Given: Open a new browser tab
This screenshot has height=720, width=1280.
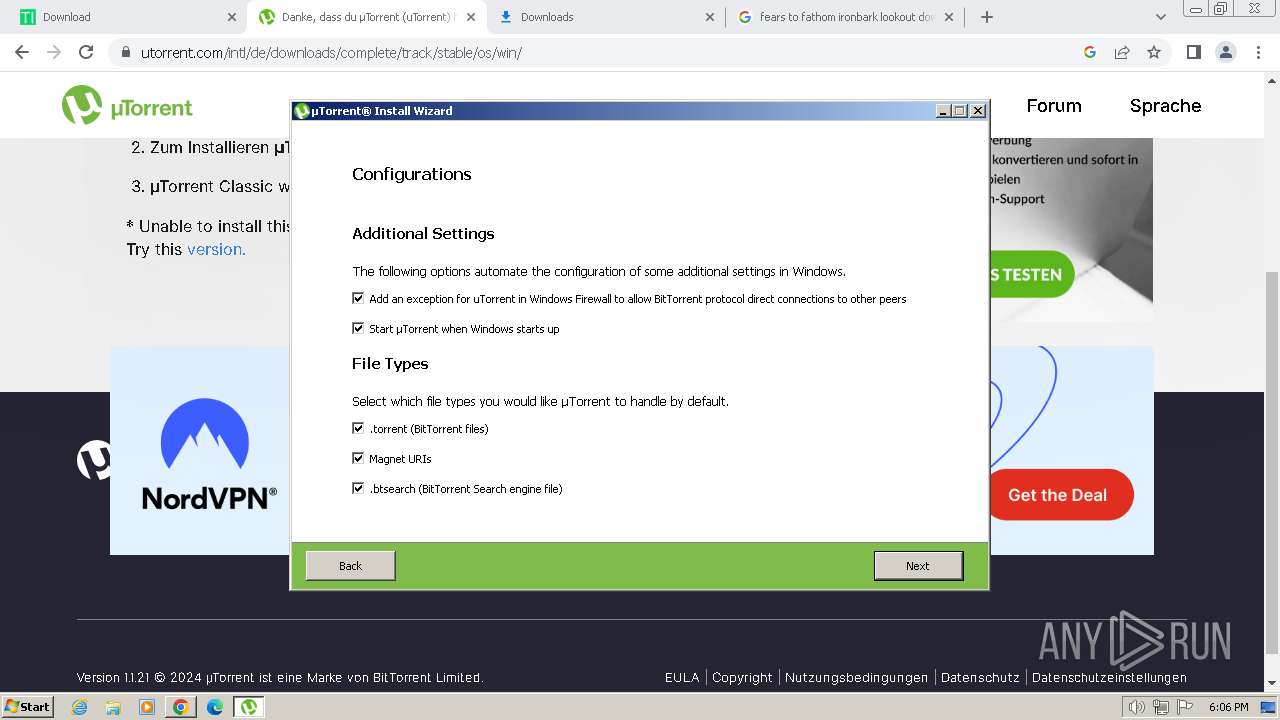Looking at the screenshot, I should click(x=987, y=17).
